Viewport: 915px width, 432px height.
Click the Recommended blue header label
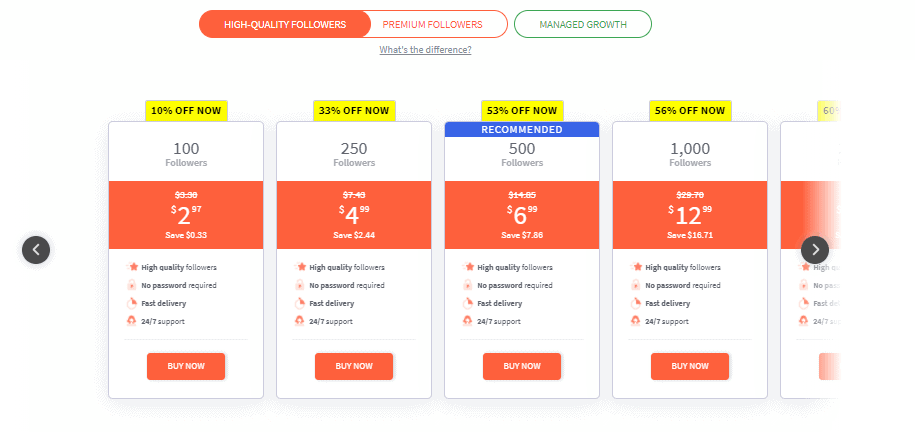click(522, 130)
